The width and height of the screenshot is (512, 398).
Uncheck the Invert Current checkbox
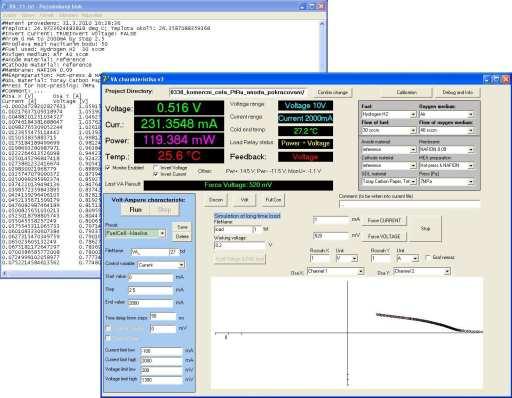pos(155,174)
